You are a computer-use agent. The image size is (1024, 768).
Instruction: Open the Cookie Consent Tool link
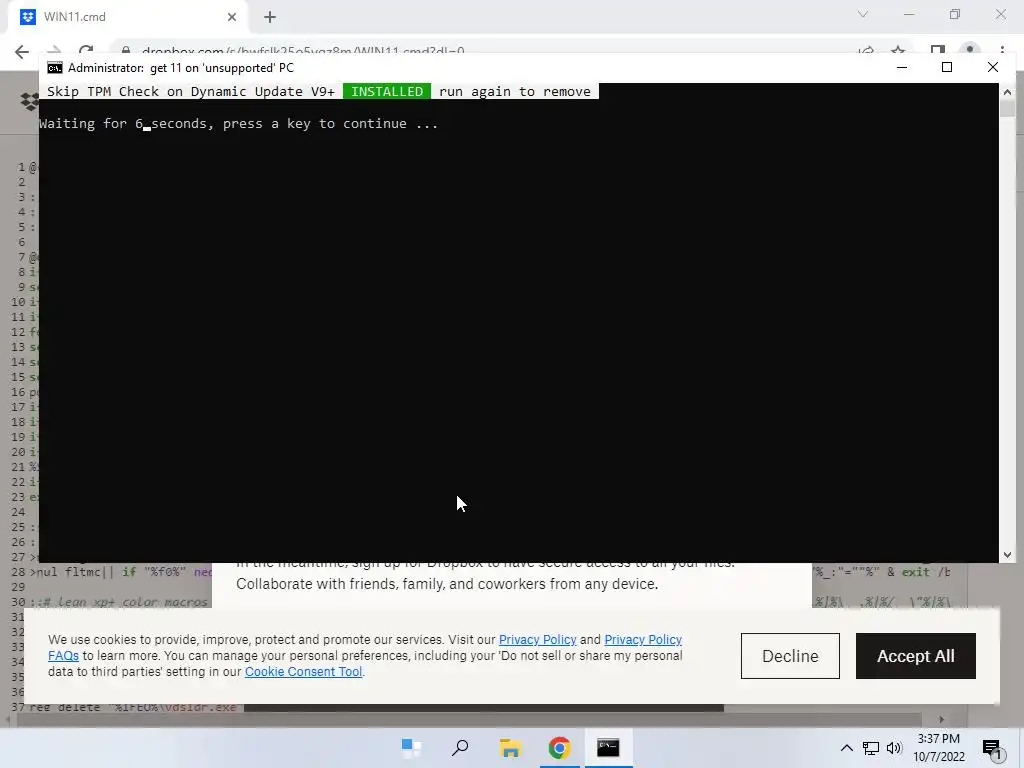(x=304, y=671)
